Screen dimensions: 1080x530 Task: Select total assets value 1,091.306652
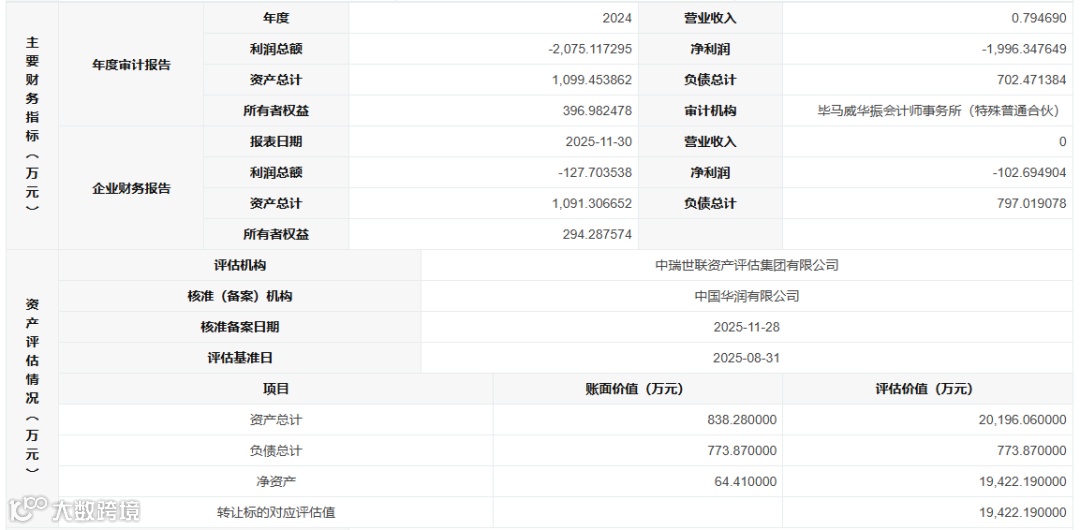coord(592,204)
